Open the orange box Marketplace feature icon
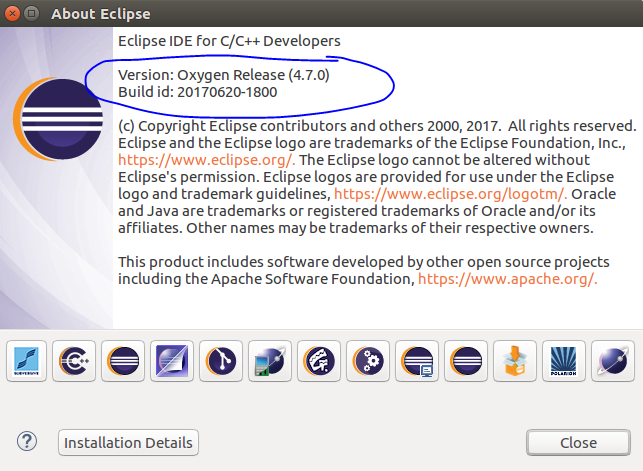 pyautogui.click(x=515, y=361)
